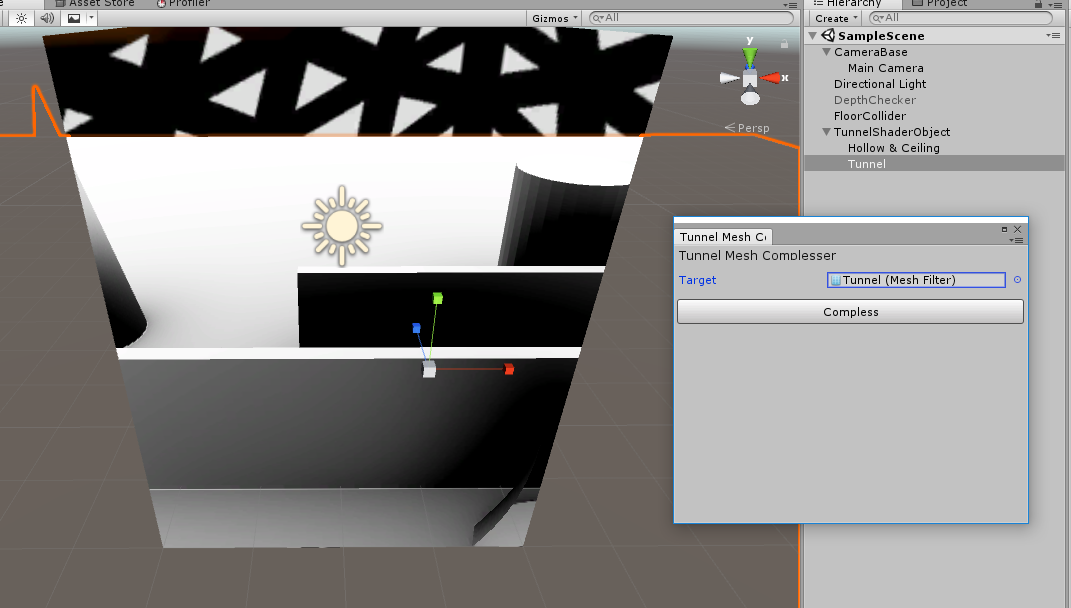Toggle scene gizmo lock icon
This screenshot has height=608, width=1071.
[x=784, y=44]
